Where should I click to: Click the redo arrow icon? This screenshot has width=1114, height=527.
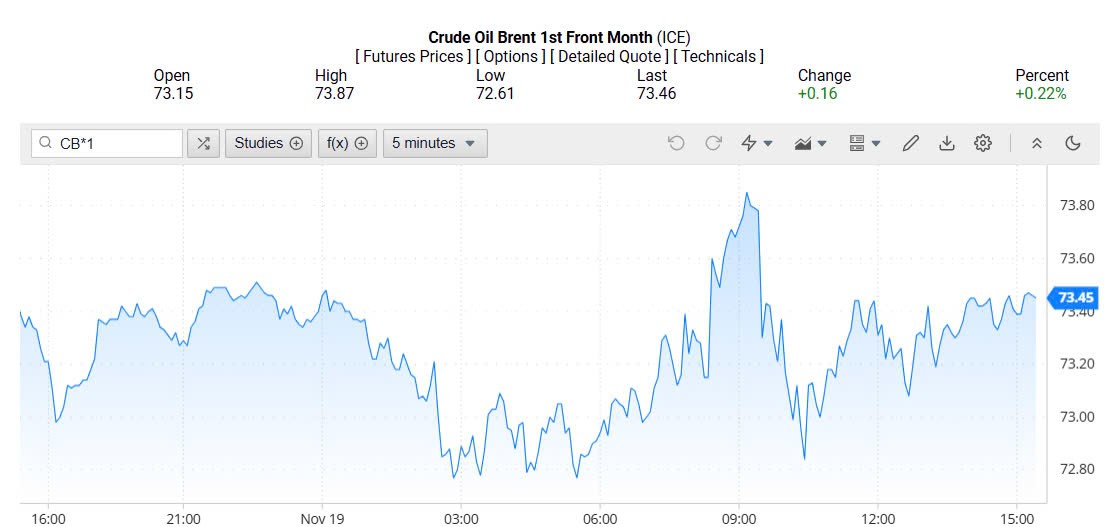click(713, 143)
